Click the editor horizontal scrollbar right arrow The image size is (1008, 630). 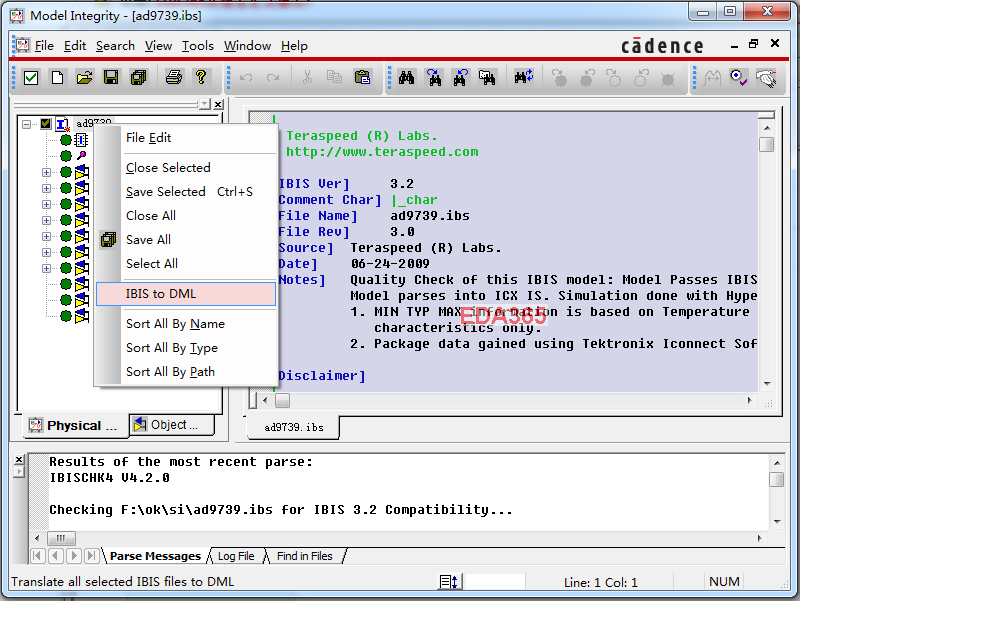pos(750,400)
